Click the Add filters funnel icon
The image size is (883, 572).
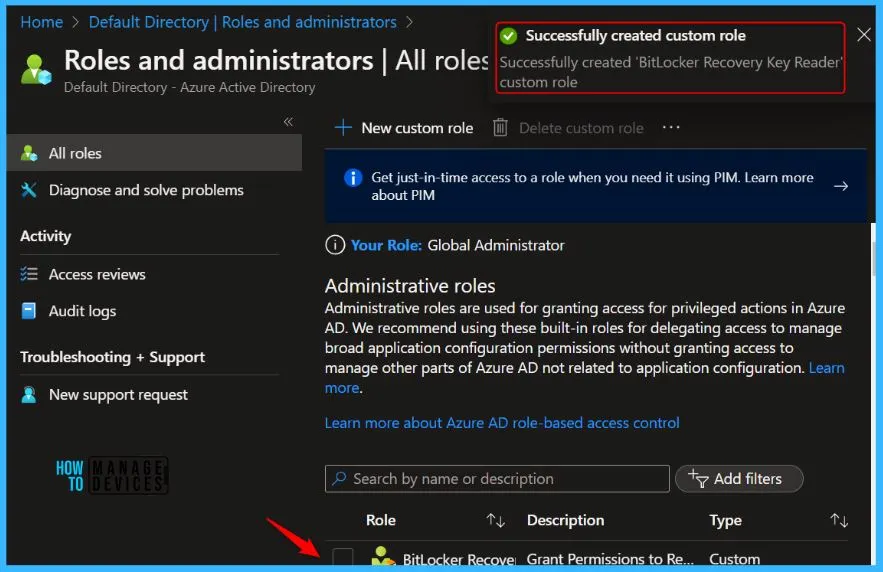[698, 479]
